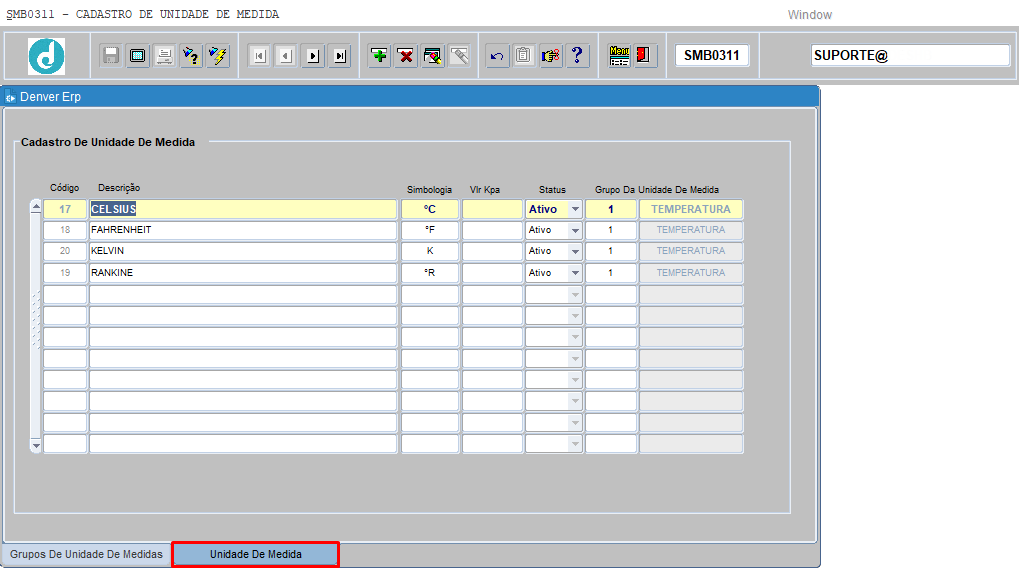The height and width of the screenshot is (570, 1019).
Task: Open help with the question mark icon
Action: tap(577, 56)
